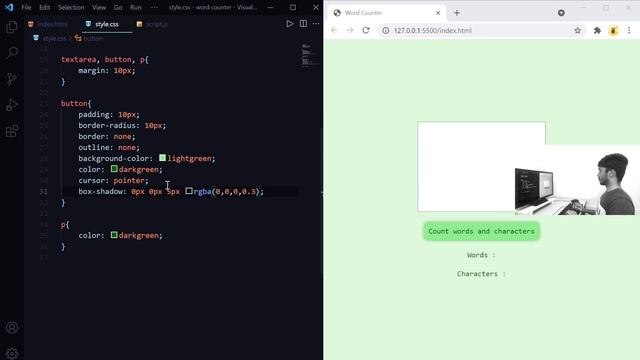
Task: Click the VS Code logo icon
Action: 9,7
